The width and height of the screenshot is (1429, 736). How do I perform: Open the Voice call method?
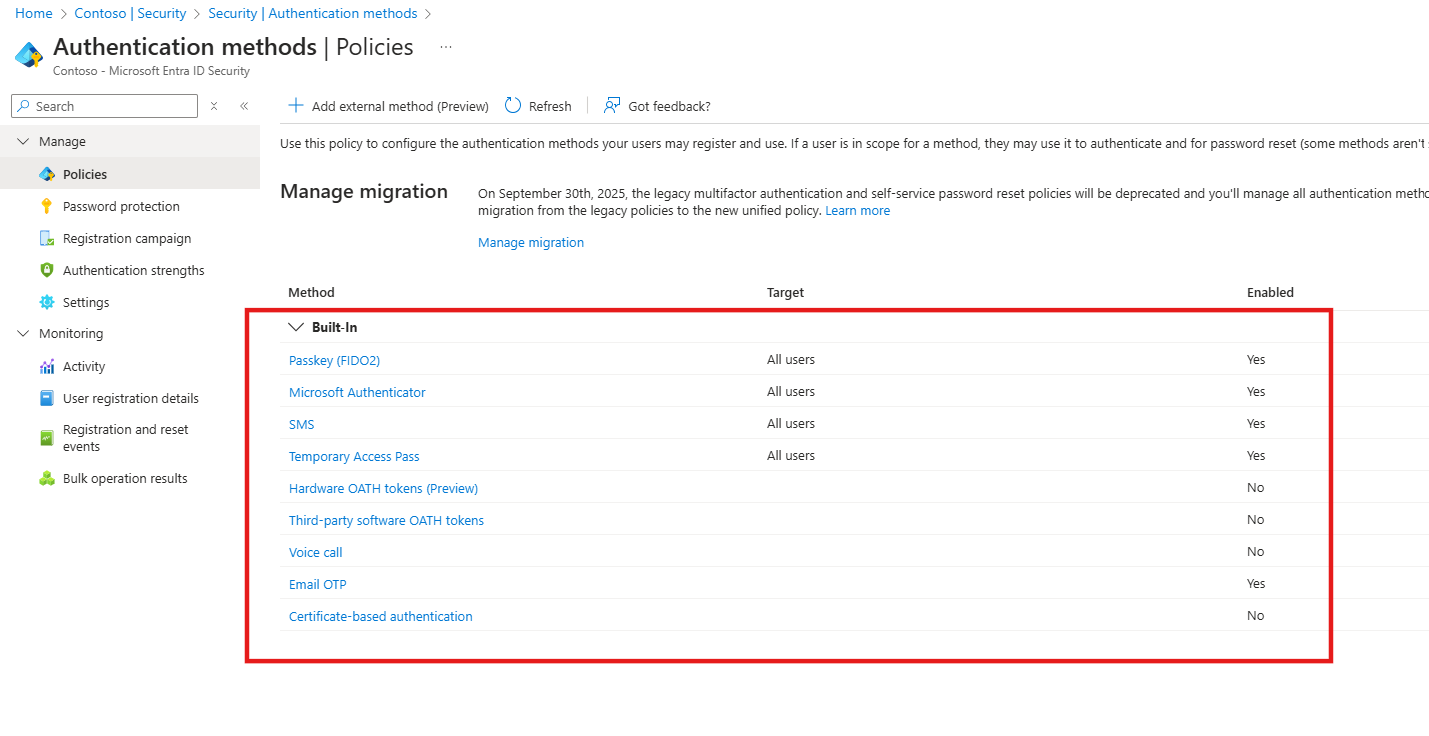(x=315, y=552)
